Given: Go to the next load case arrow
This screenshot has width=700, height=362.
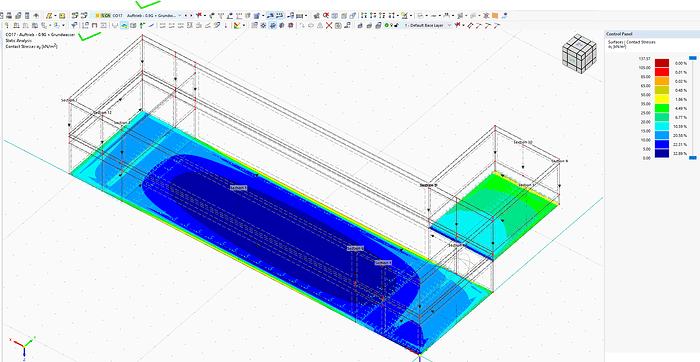Looking at the screenshot, I should point(191,16).
